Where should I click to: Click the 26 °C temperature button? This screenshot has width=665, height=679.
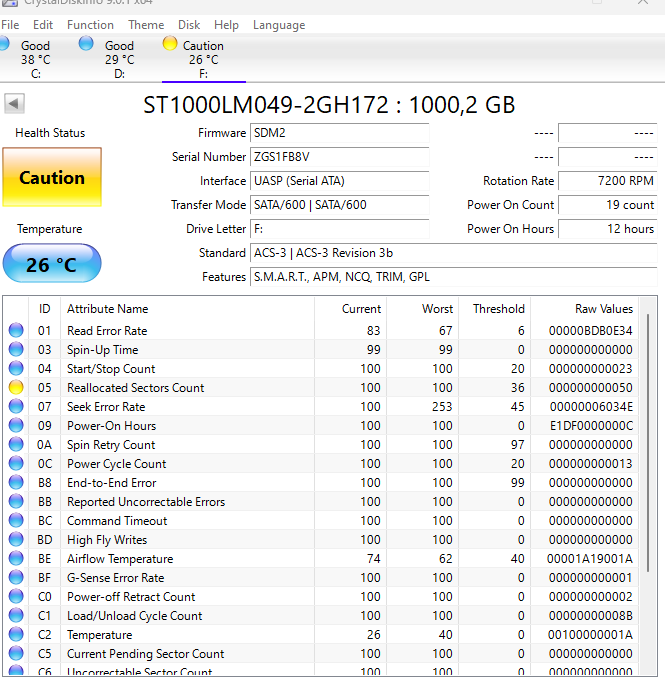coord(52,263)
